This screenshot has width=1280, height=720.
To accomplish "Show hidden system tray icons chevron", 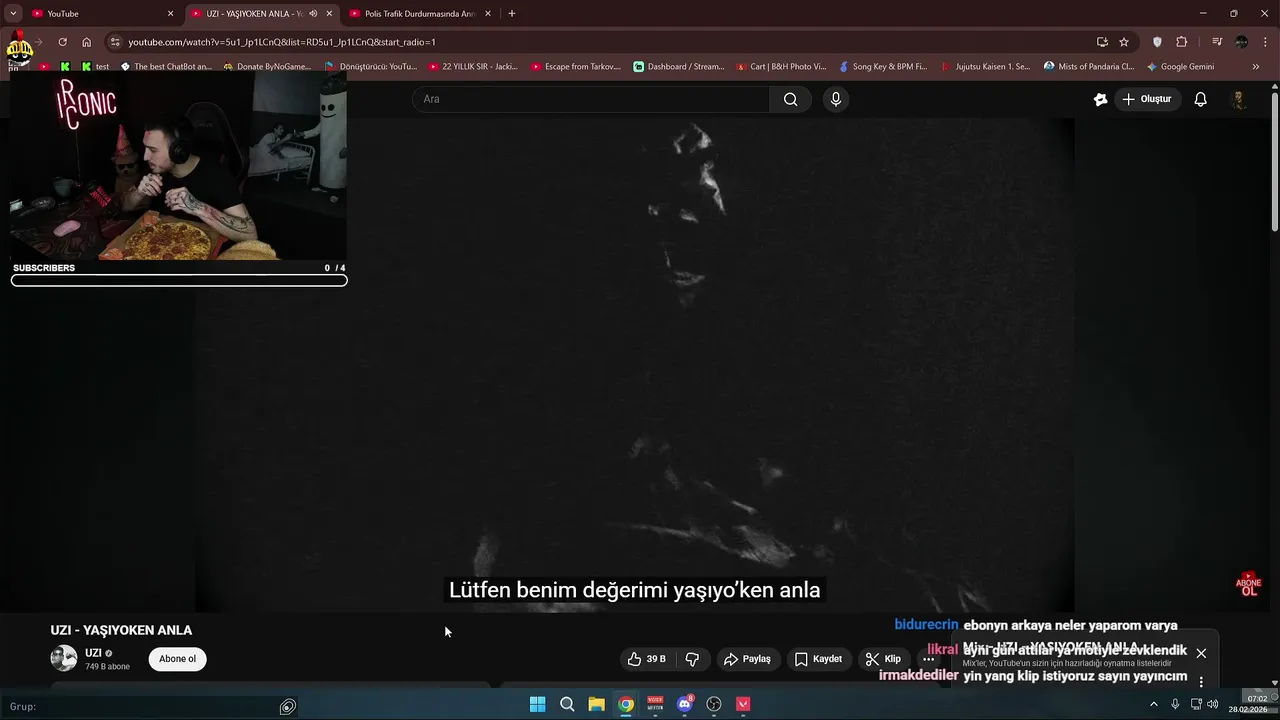I will [1154, 704].
